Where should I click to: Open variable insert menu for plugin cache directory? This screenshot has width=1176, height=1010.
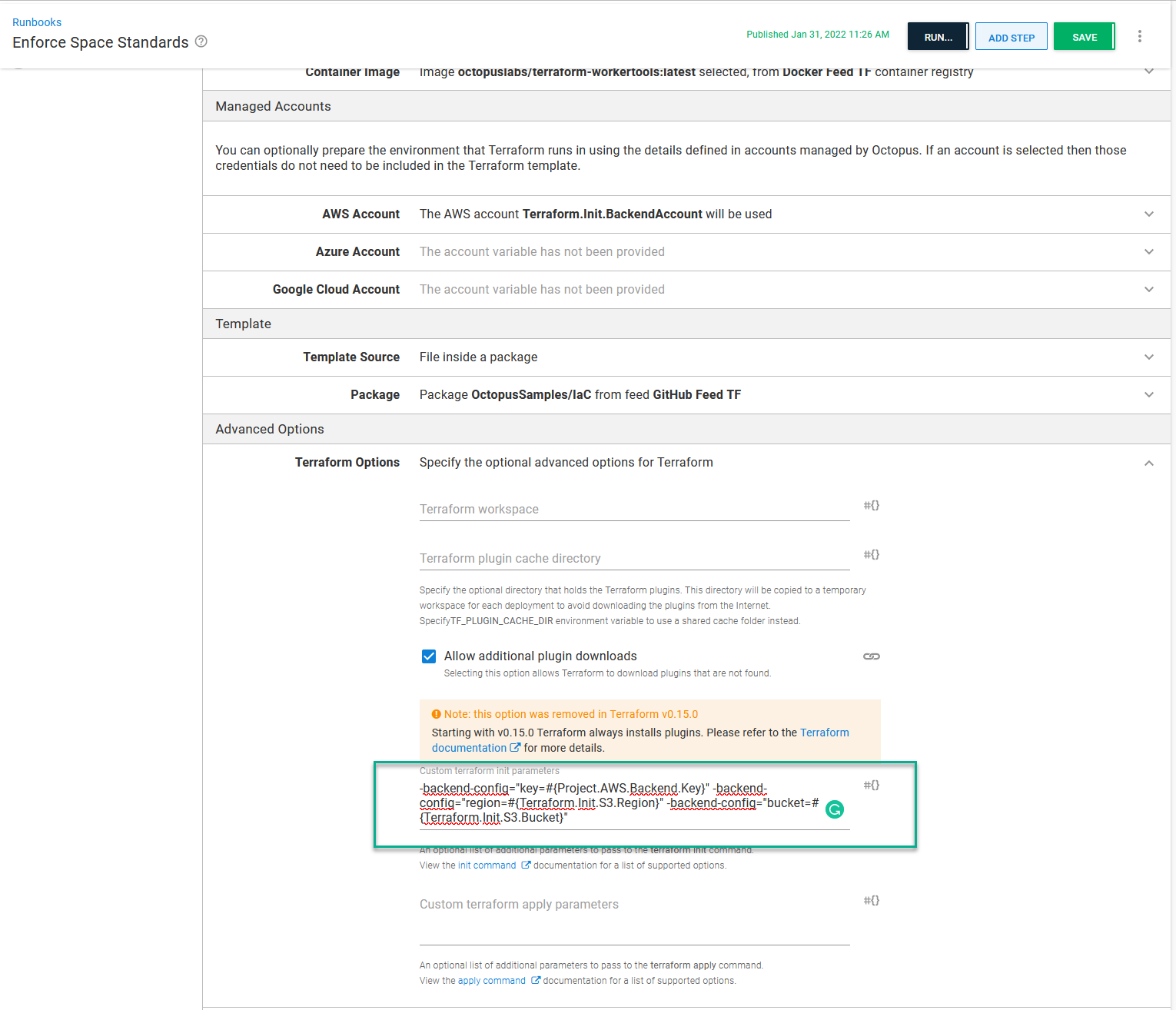point(871,554)
